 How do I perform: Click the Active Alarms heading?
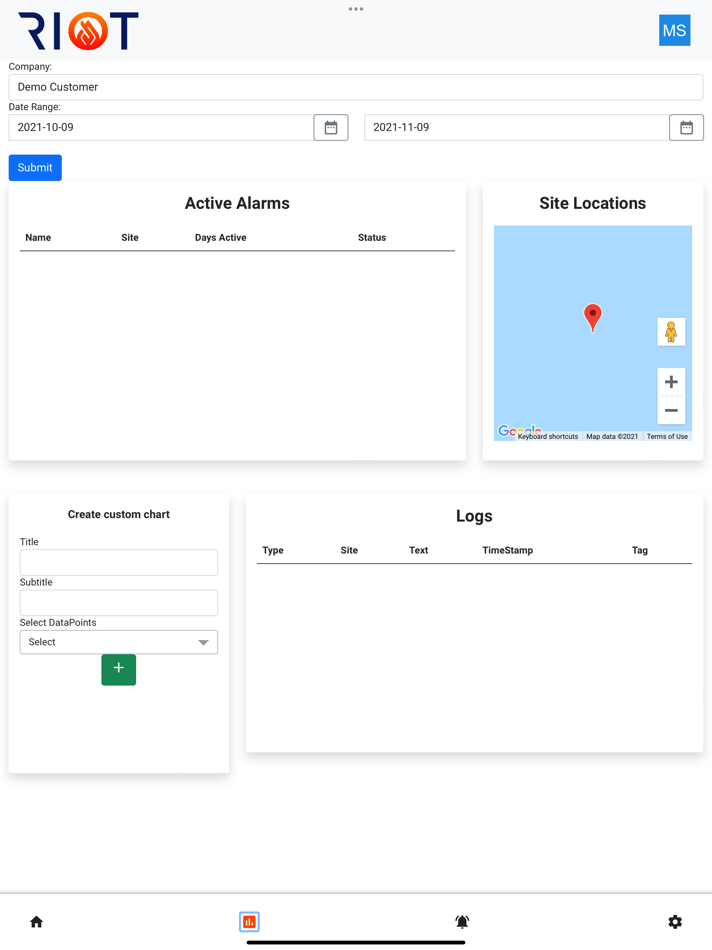[237, 203]
